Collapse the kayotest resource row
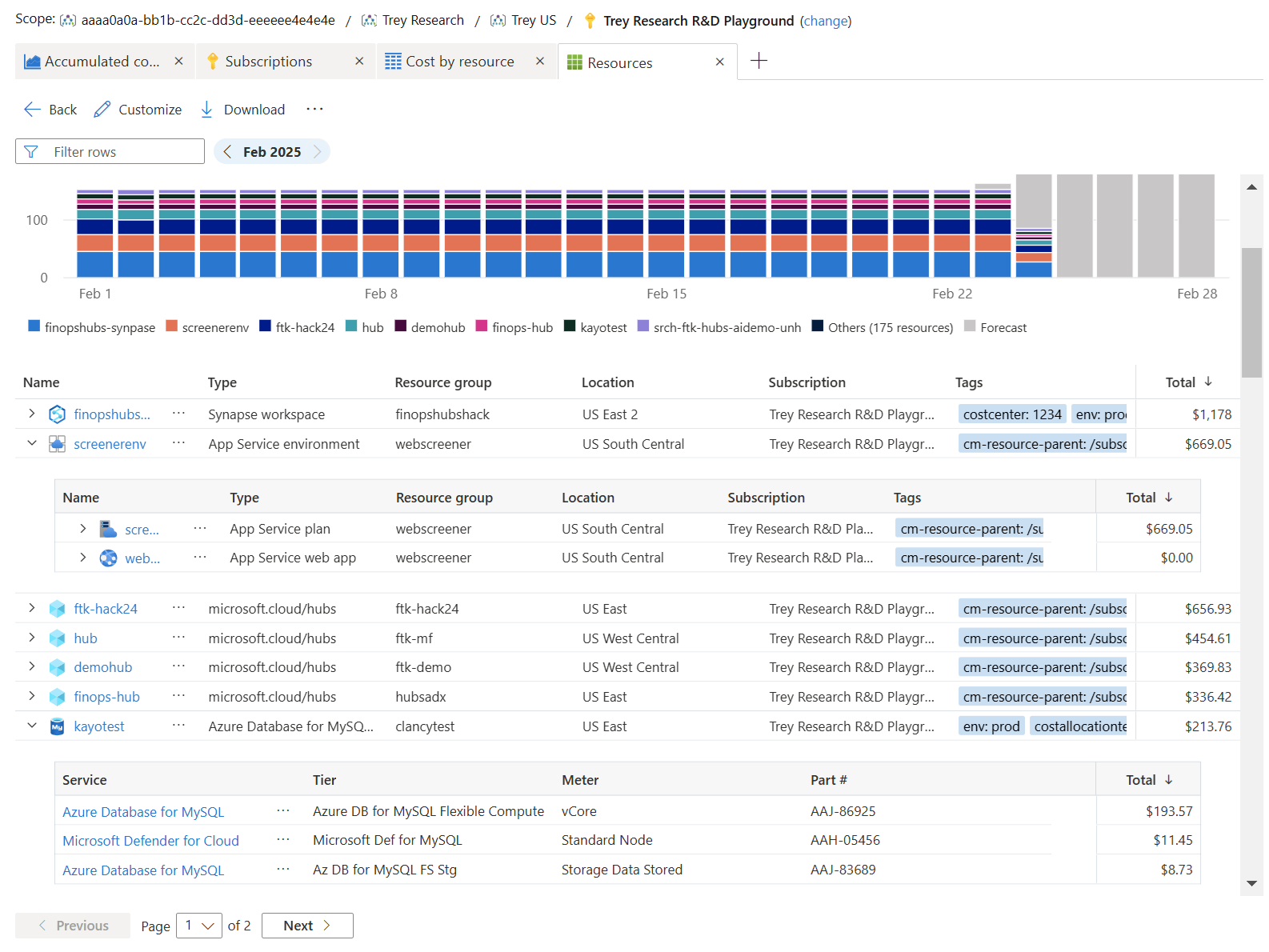The image size is (1269, 952). (32, 726)
